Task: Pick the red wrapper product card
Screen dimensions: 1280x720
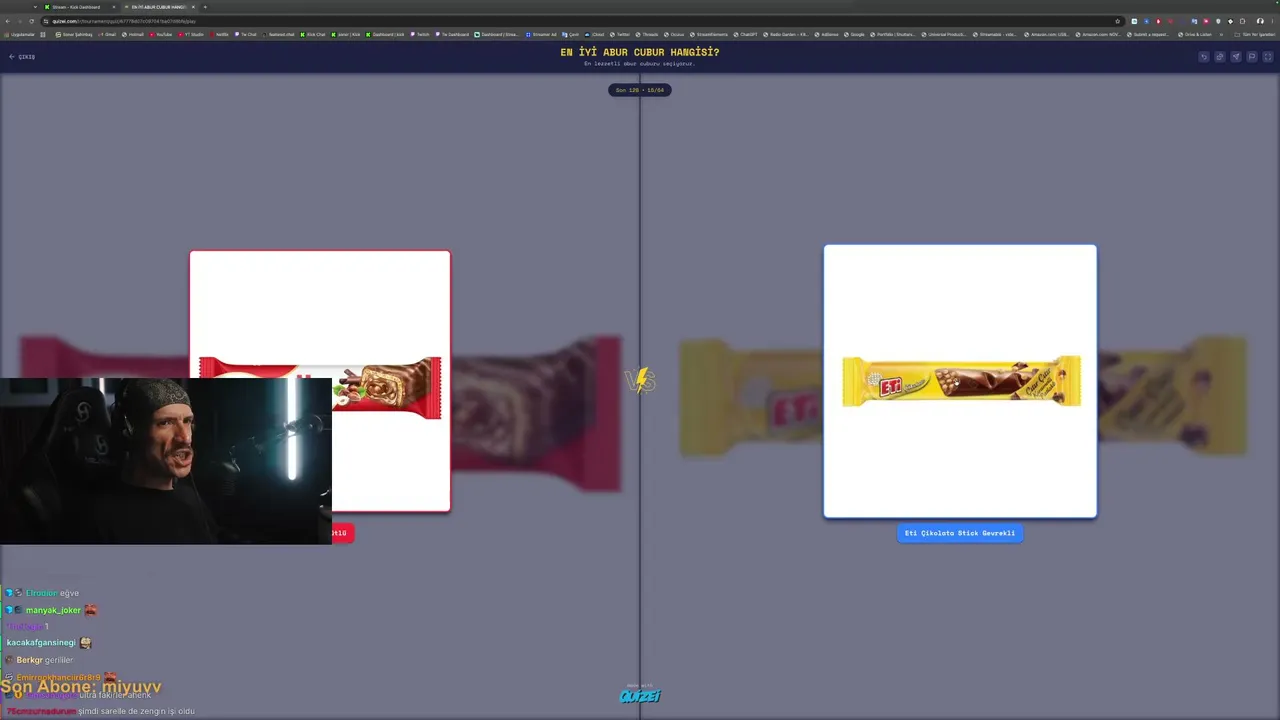Action: click(x=320, y=381)
